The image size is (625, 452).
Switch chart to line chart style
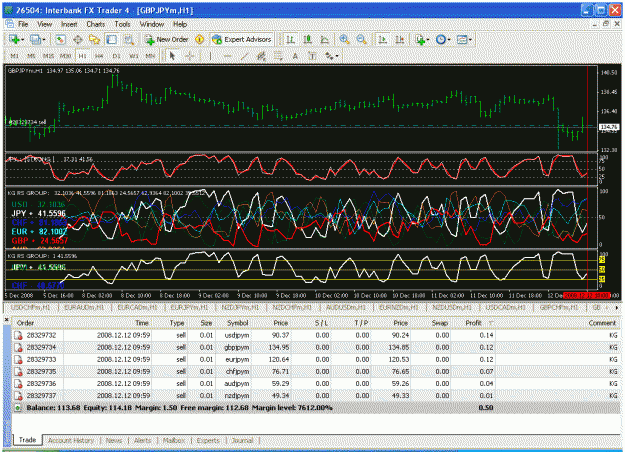tap(324, 39)
